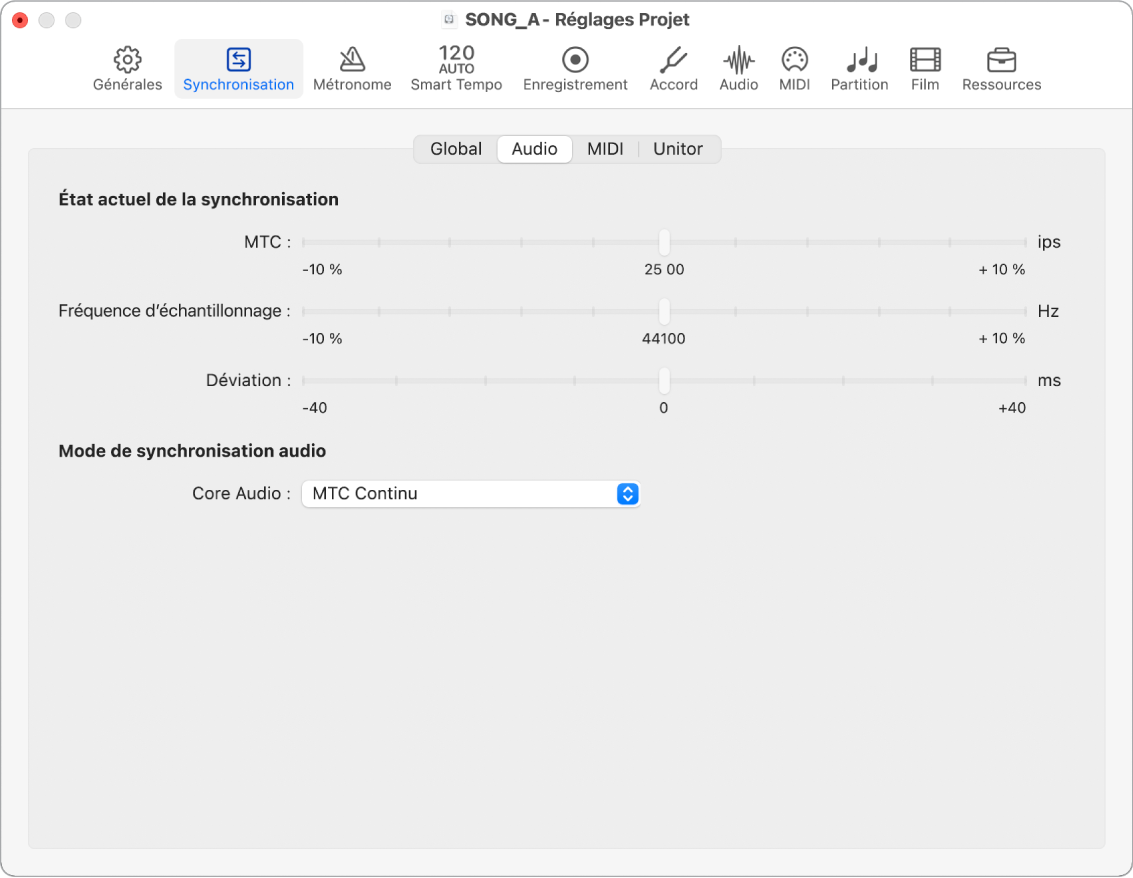Open Smart Tempo 120 AUTO settings
The height and width of the screenshot is (878, 1133).
[x=456, y=61]
